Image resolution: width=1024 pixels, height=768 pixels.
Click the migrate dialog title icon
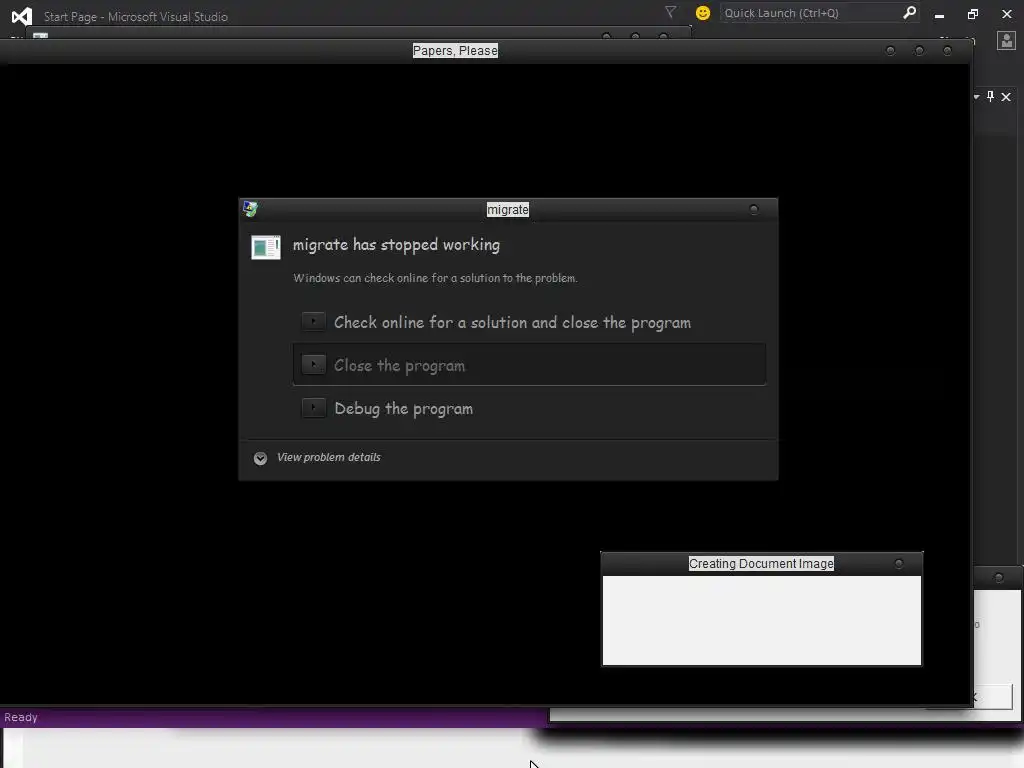pos(250,209)
